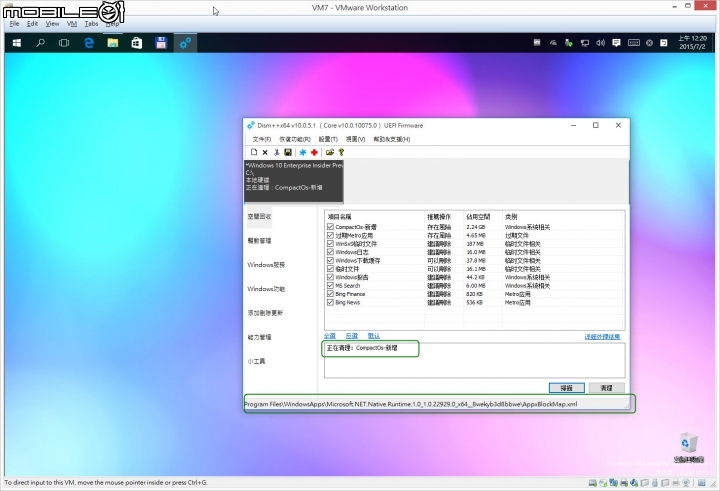Open the VMware File menu

click(14, 24)
